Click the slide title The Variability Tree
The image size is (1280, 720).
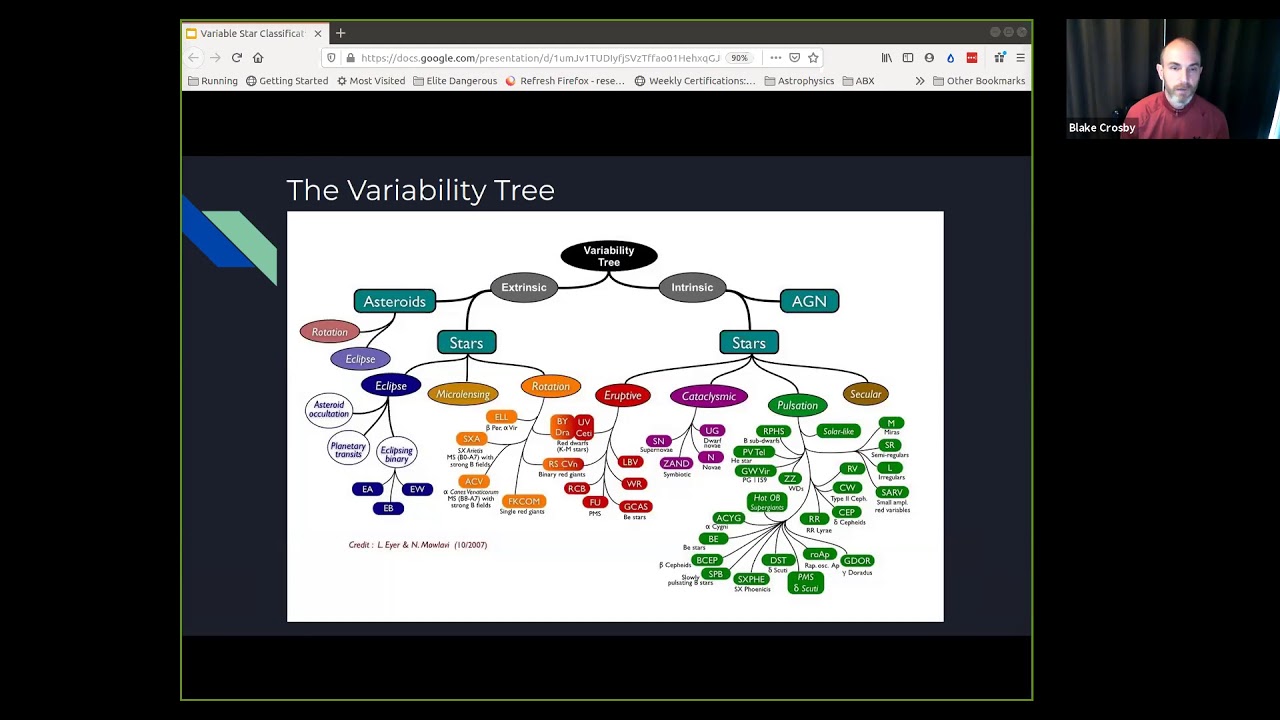[x=420, y=190]
